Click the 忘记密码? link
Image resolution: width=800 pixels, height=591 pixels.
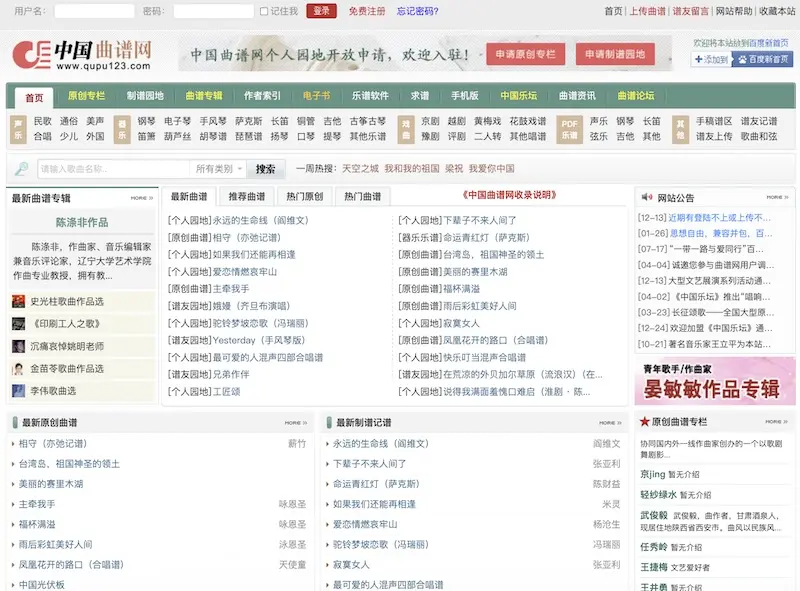(417, 11)
